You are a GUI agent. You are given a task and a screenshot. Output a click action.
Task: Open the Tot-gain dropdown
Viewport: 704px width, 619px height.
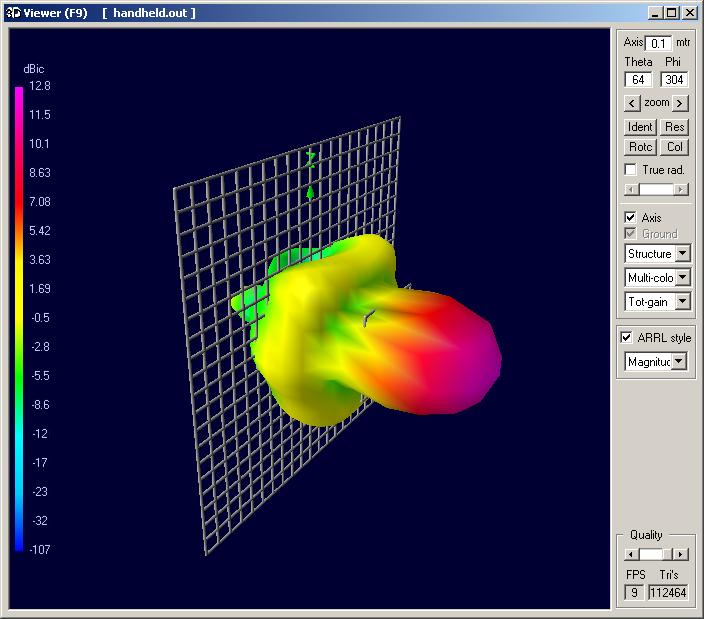click(x=682, y=302)
